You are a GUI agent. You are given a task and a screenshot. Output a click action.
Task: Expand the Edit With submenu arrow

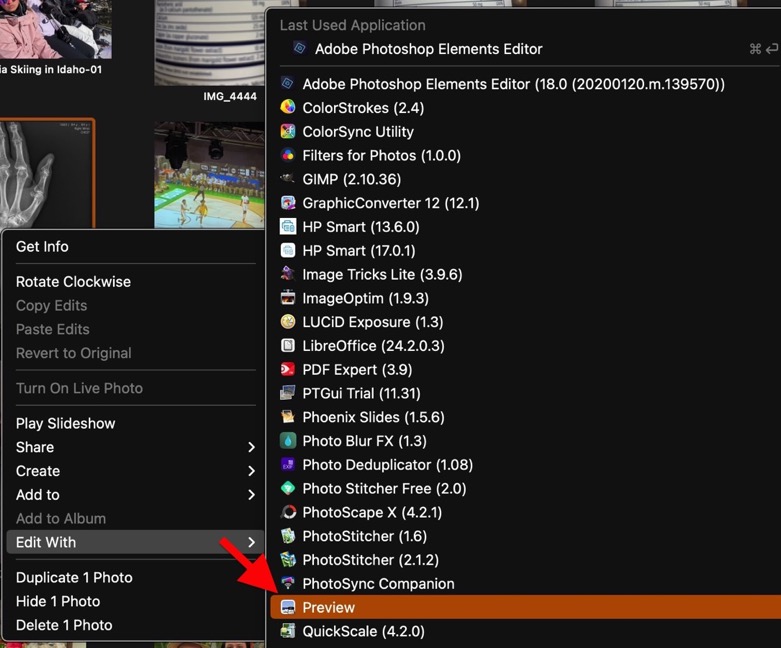pyautogui.click(x=252, y=542)
